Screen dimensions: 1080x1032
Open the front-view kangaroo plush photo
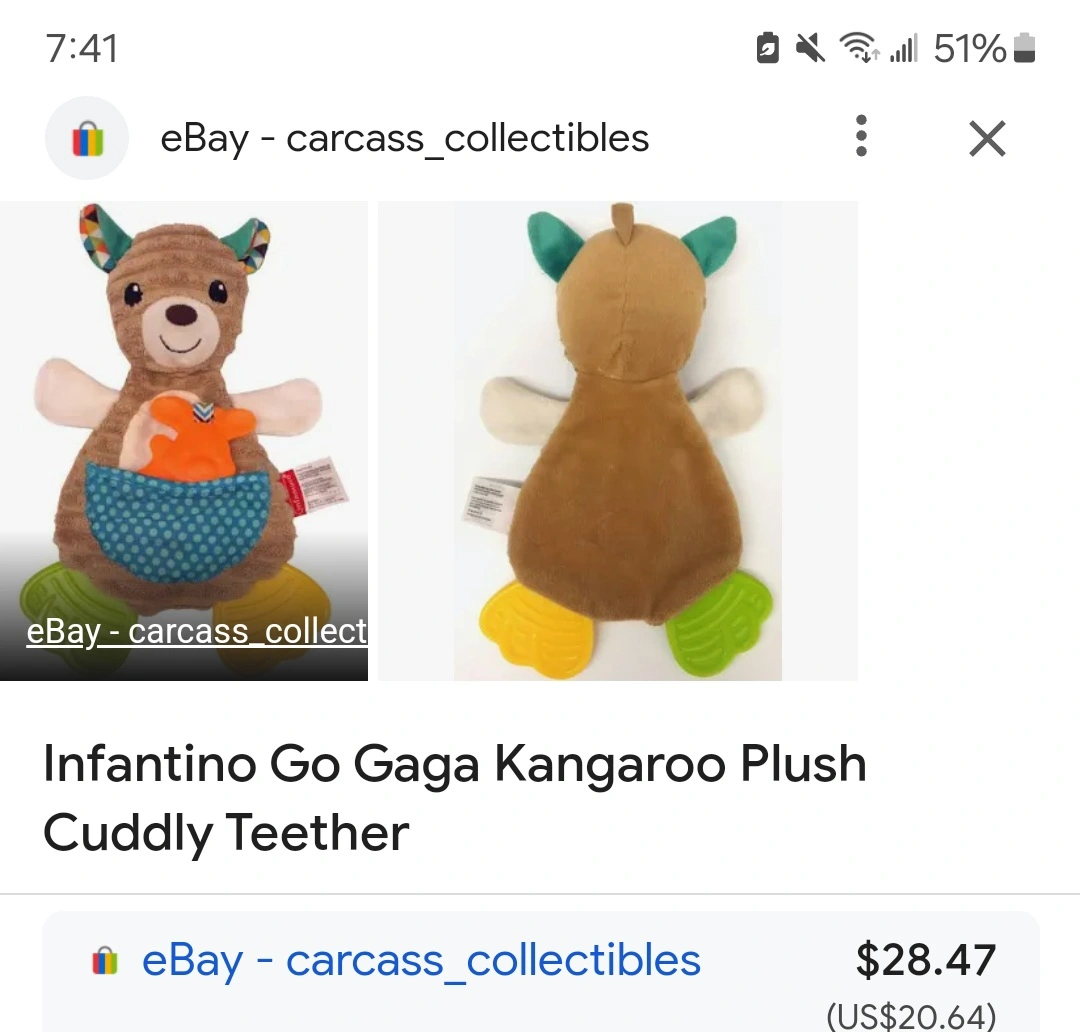184,400
